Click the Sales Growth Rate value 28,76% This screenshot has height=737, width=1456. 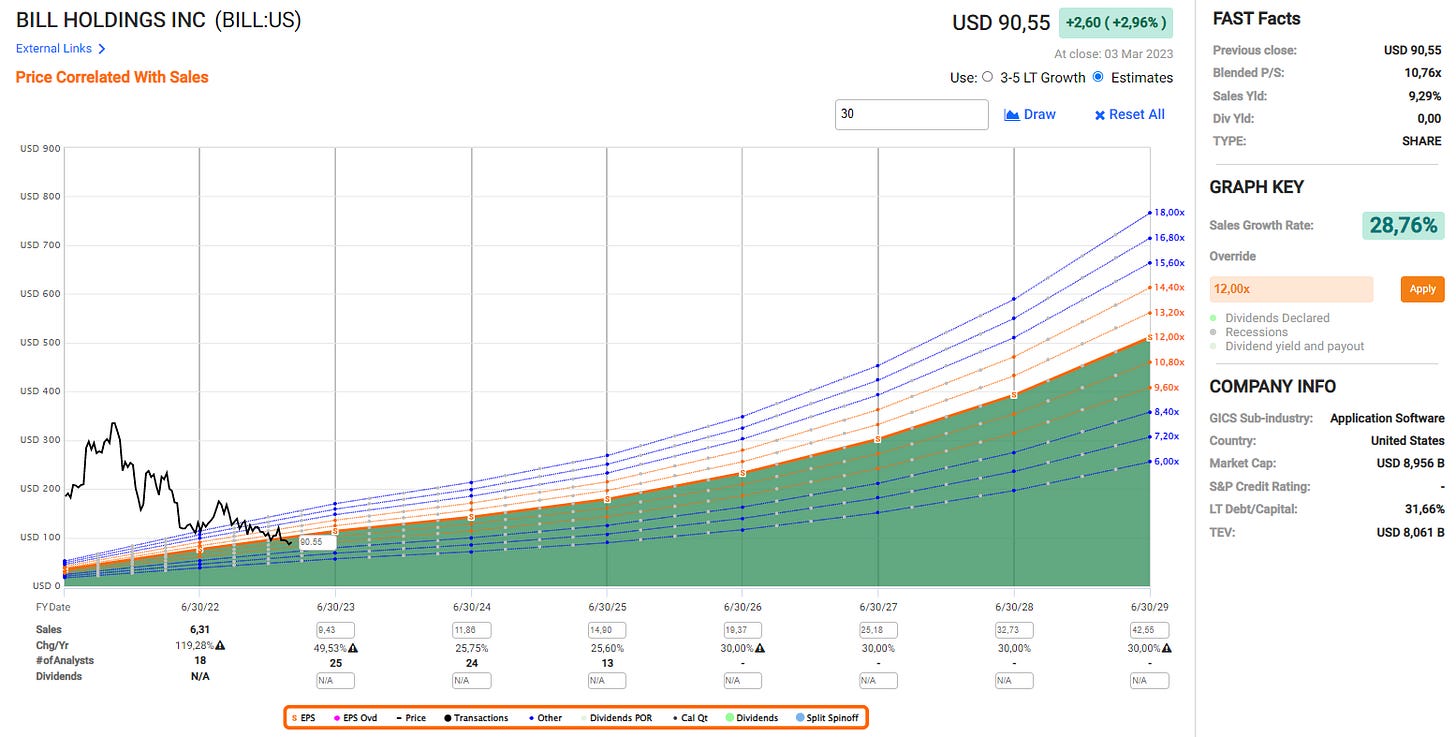point(1403,225)
